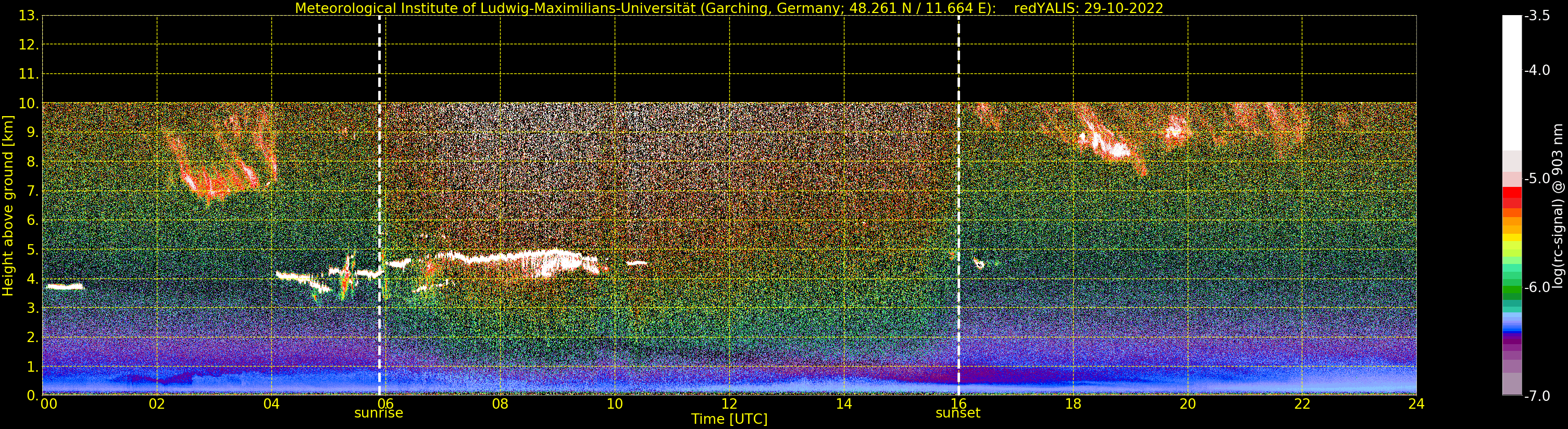The height and width of the screenshot is (429, 1568).
Task: Click the '5.' height axis tick label
Action: pos(33,249)
